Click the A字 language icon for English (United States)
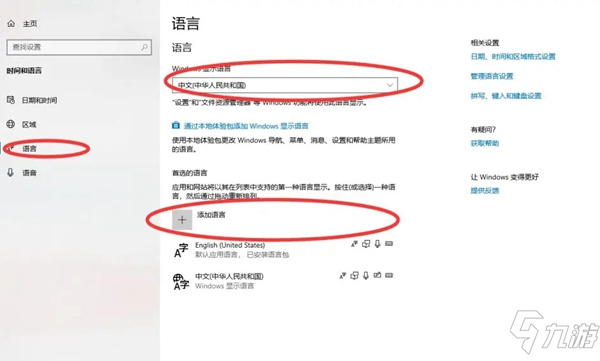Screen dimensions: 600x361 pyautogui.click(x=181, y=250)
